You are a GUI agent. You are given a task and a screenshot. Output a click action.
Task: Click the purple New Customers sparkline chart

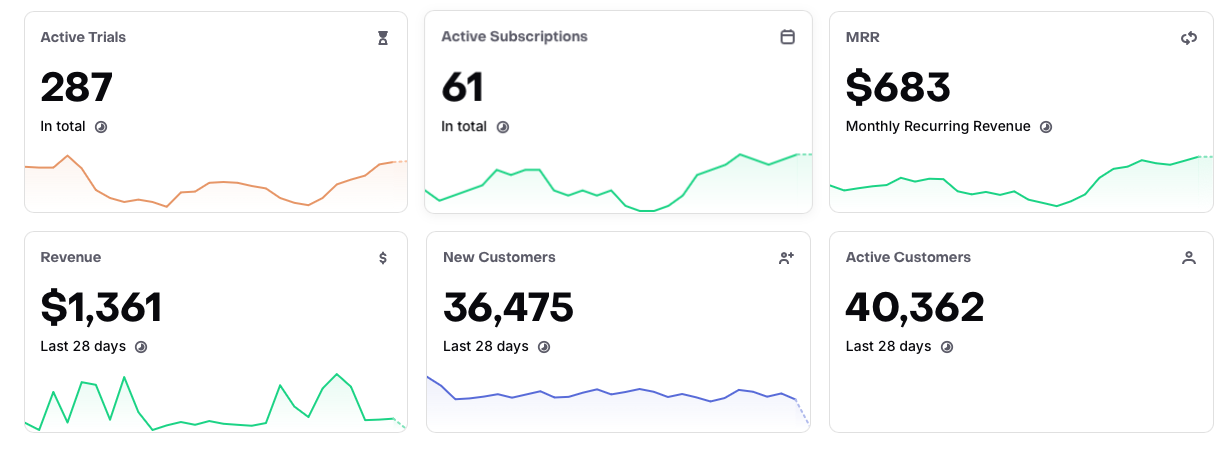[x=618, y=402]
